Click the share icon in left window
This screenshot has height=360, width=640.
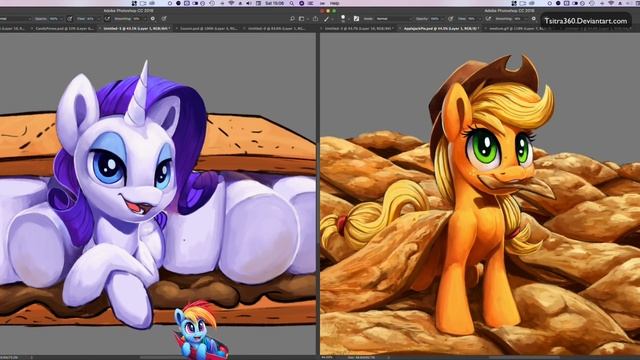315,19
